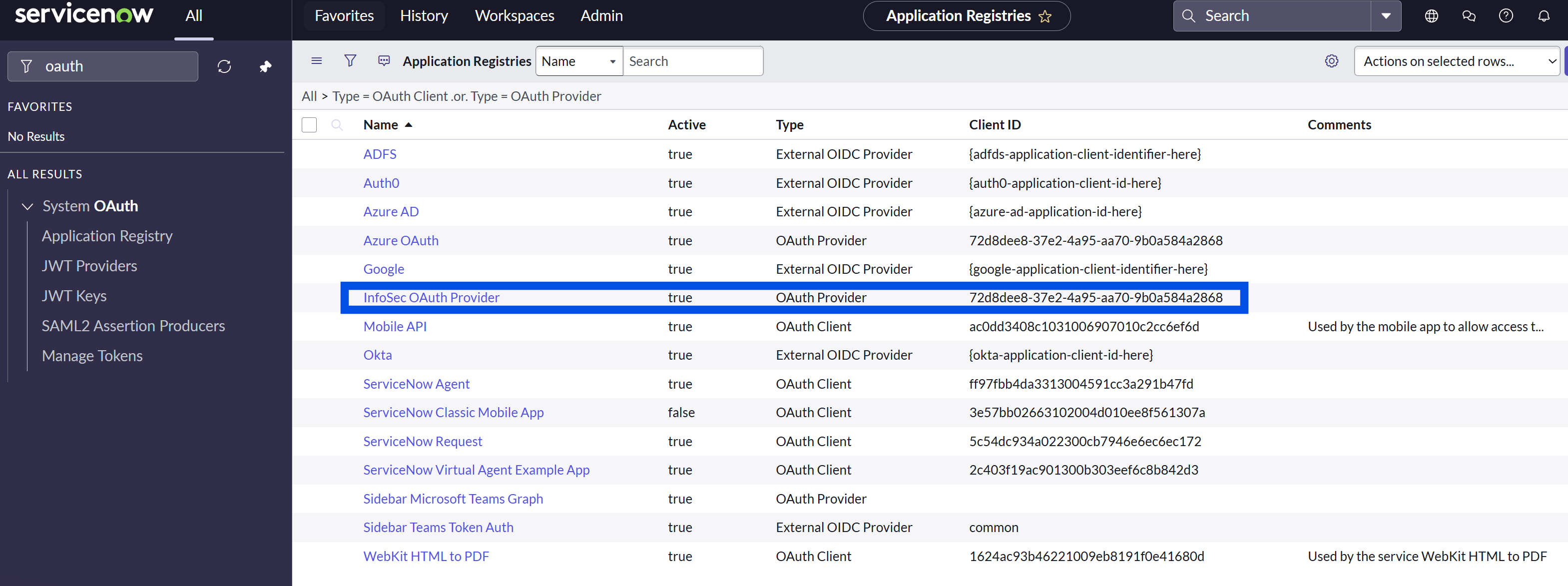Viewport: 1568px width, 586px height.
Task: Open the All menu tab
Action: (194, 16)
